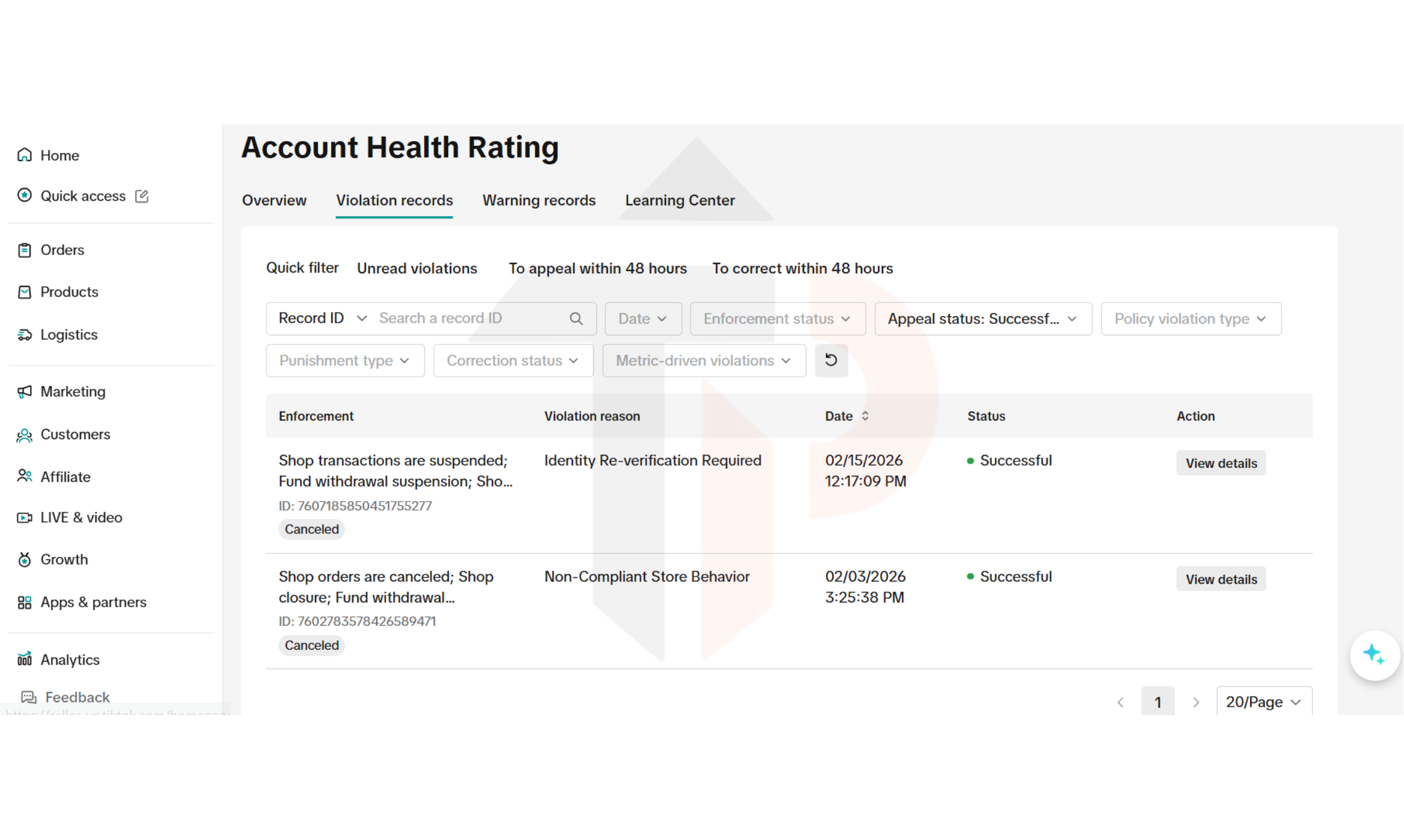Open Marketing from the sidebar
This screenshot has width=1404, height=840.
click(x=73, y=392)
